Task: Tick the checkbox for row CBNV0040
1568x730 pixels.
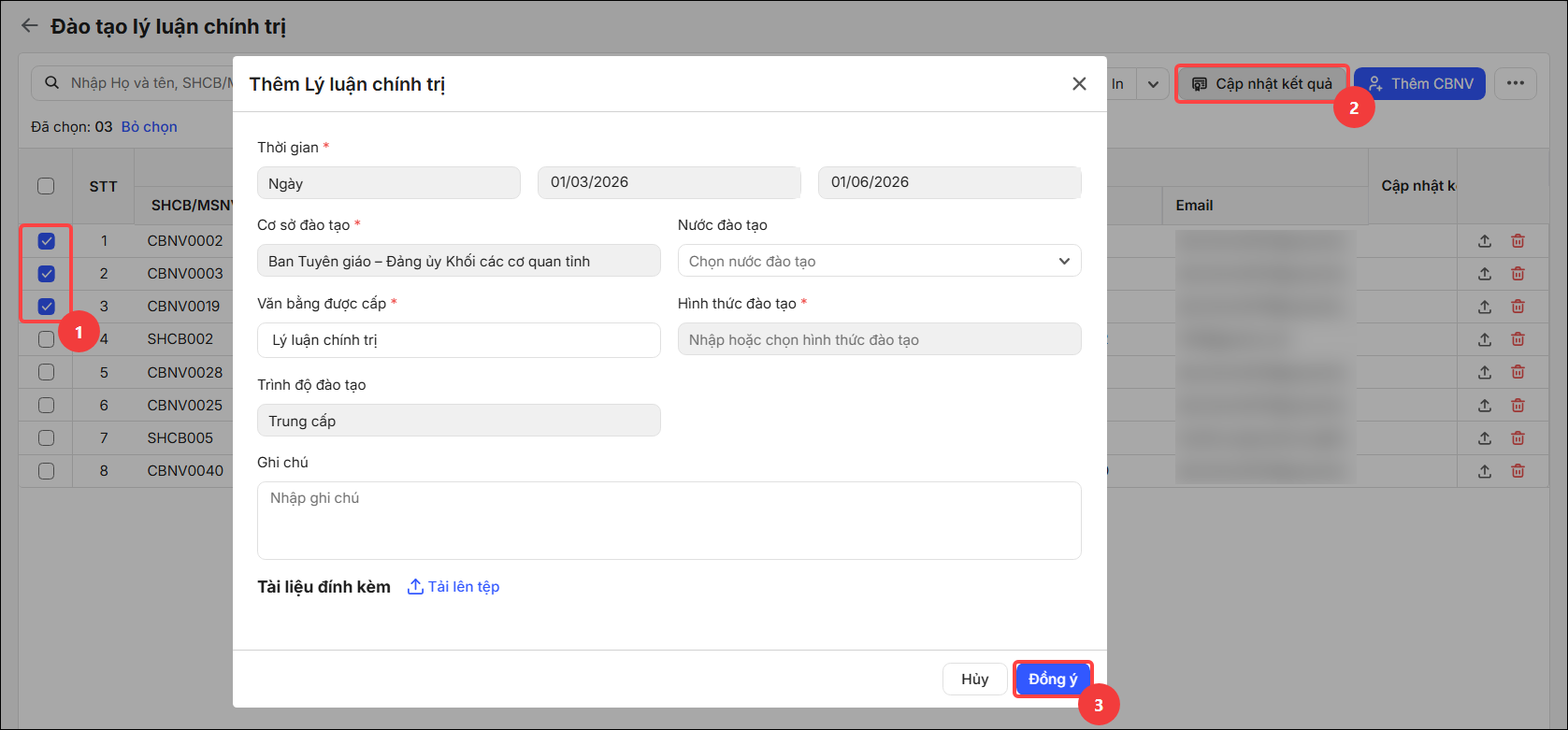Action: click(46, 471)
